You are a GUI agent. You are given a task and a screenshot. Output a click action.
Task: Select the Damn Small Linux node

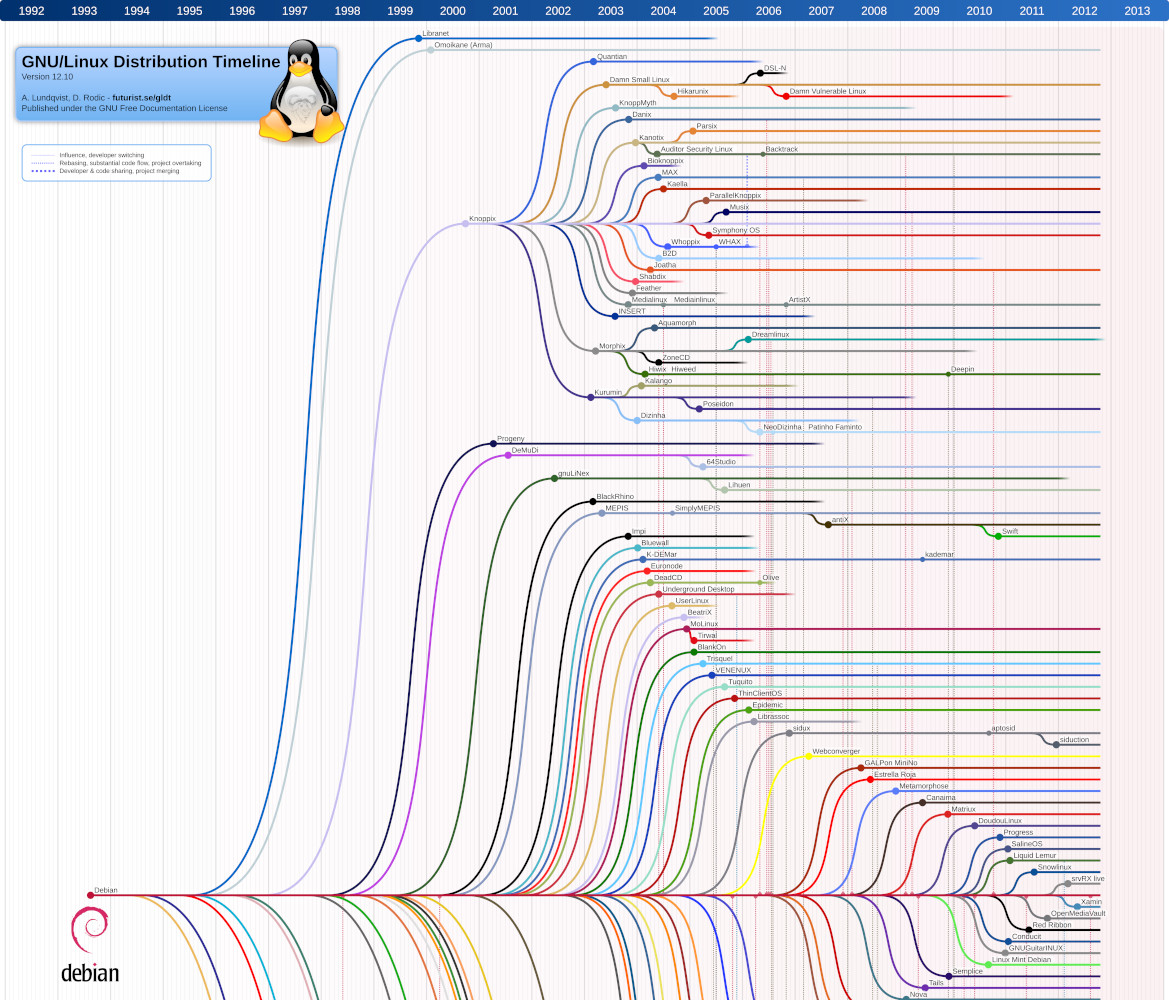606,85
